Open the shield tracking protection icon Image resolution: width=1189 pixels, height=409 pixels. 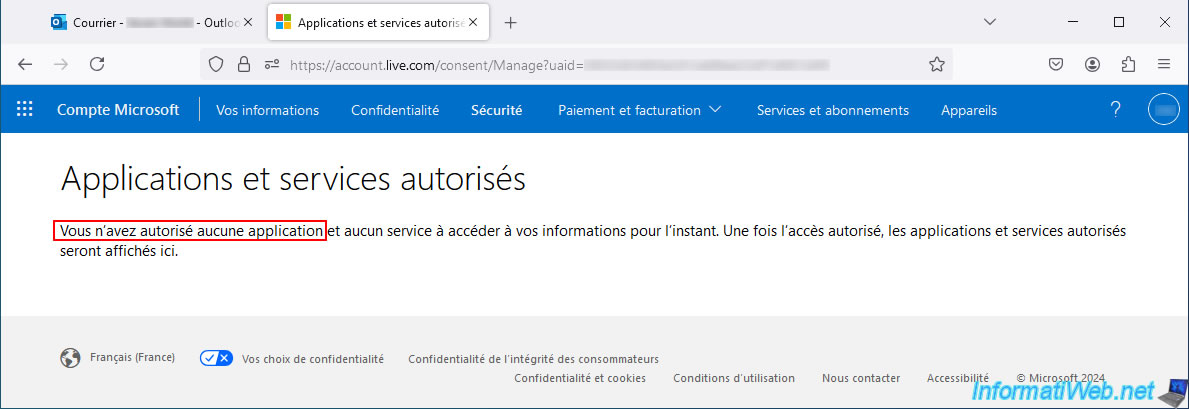point(216,64)
